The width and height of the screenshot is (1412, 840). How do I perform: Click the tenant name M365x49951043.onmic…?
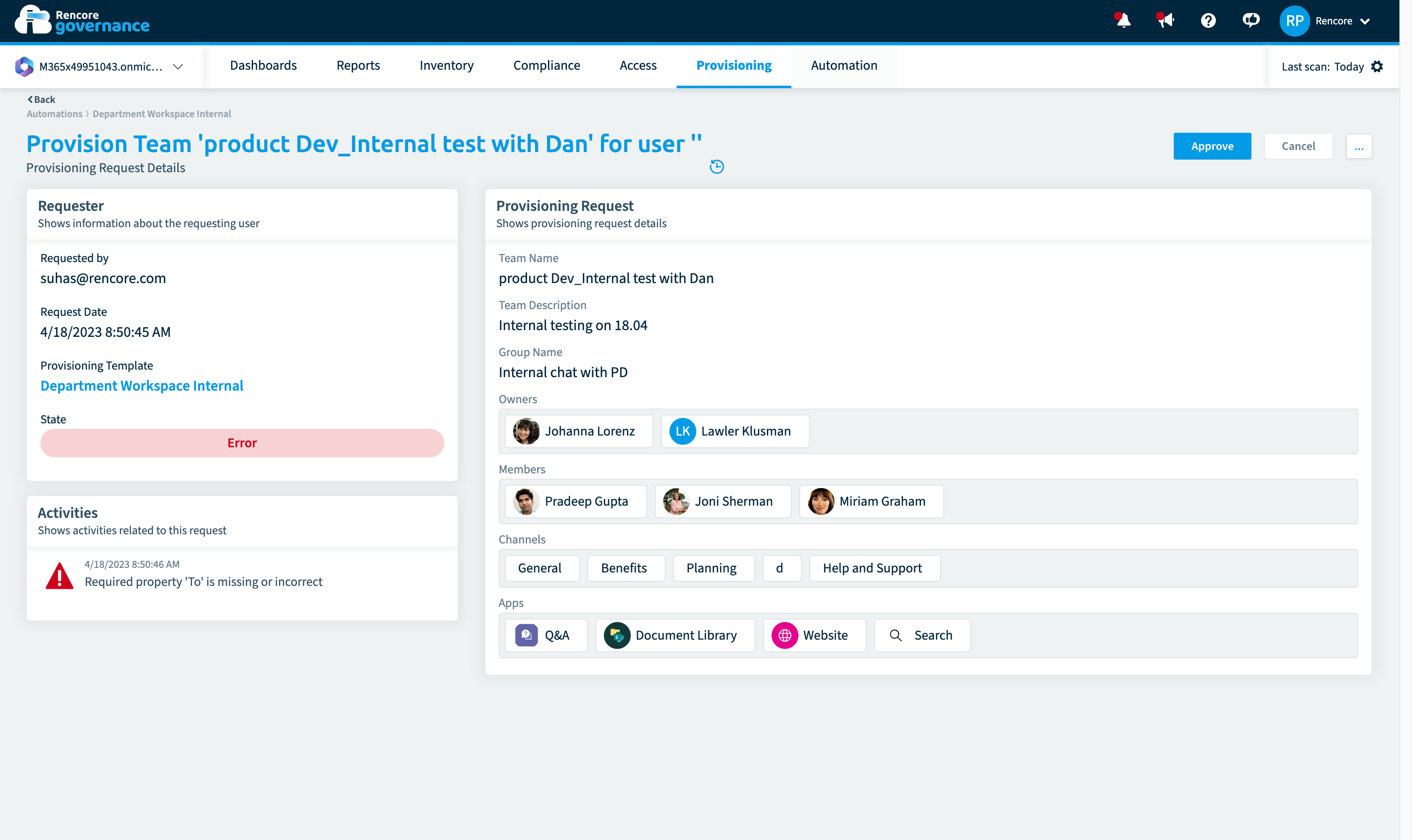[x=101, y=67]
